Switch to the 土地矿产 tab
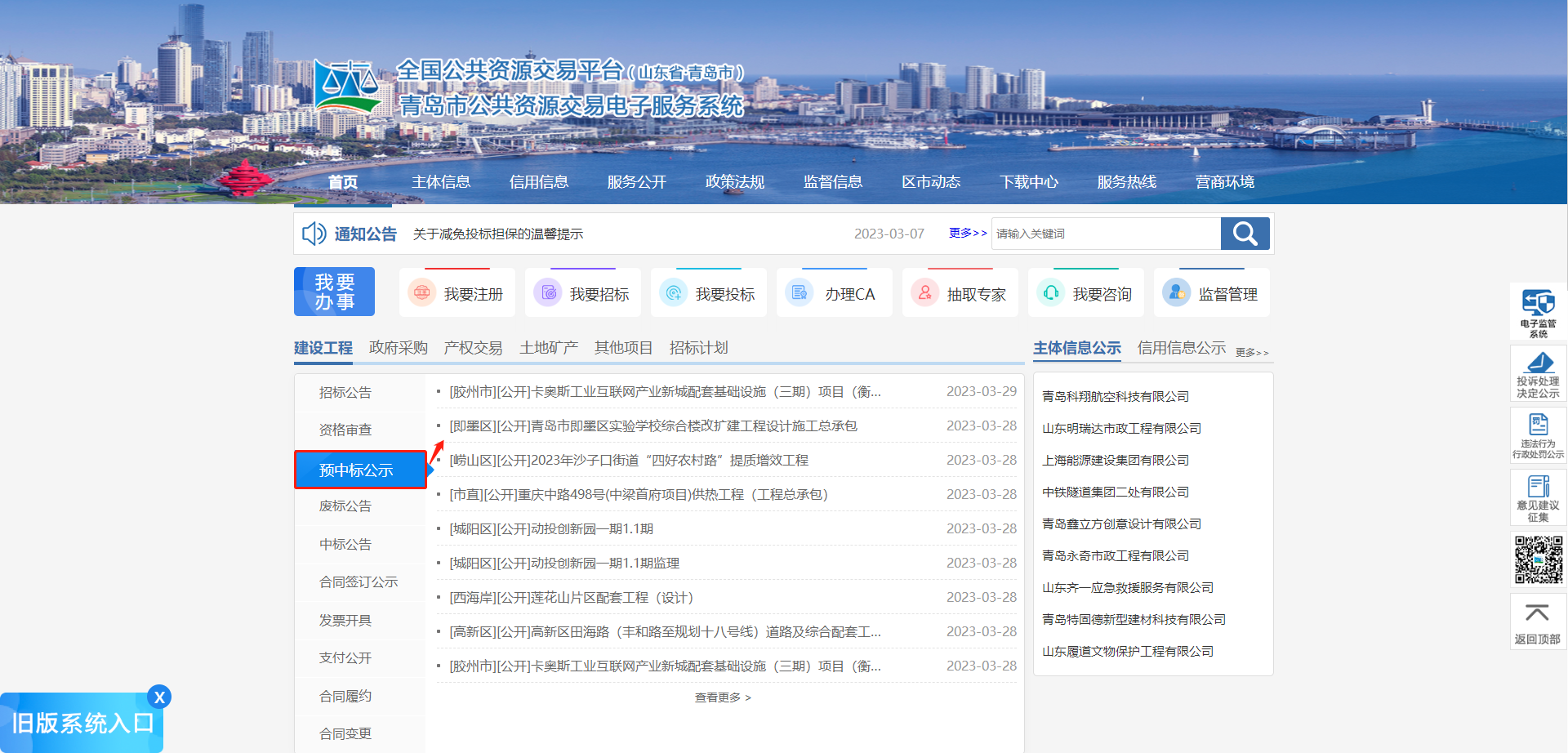Viewport: 1568px width, 753px height. (x=549, y=348)
